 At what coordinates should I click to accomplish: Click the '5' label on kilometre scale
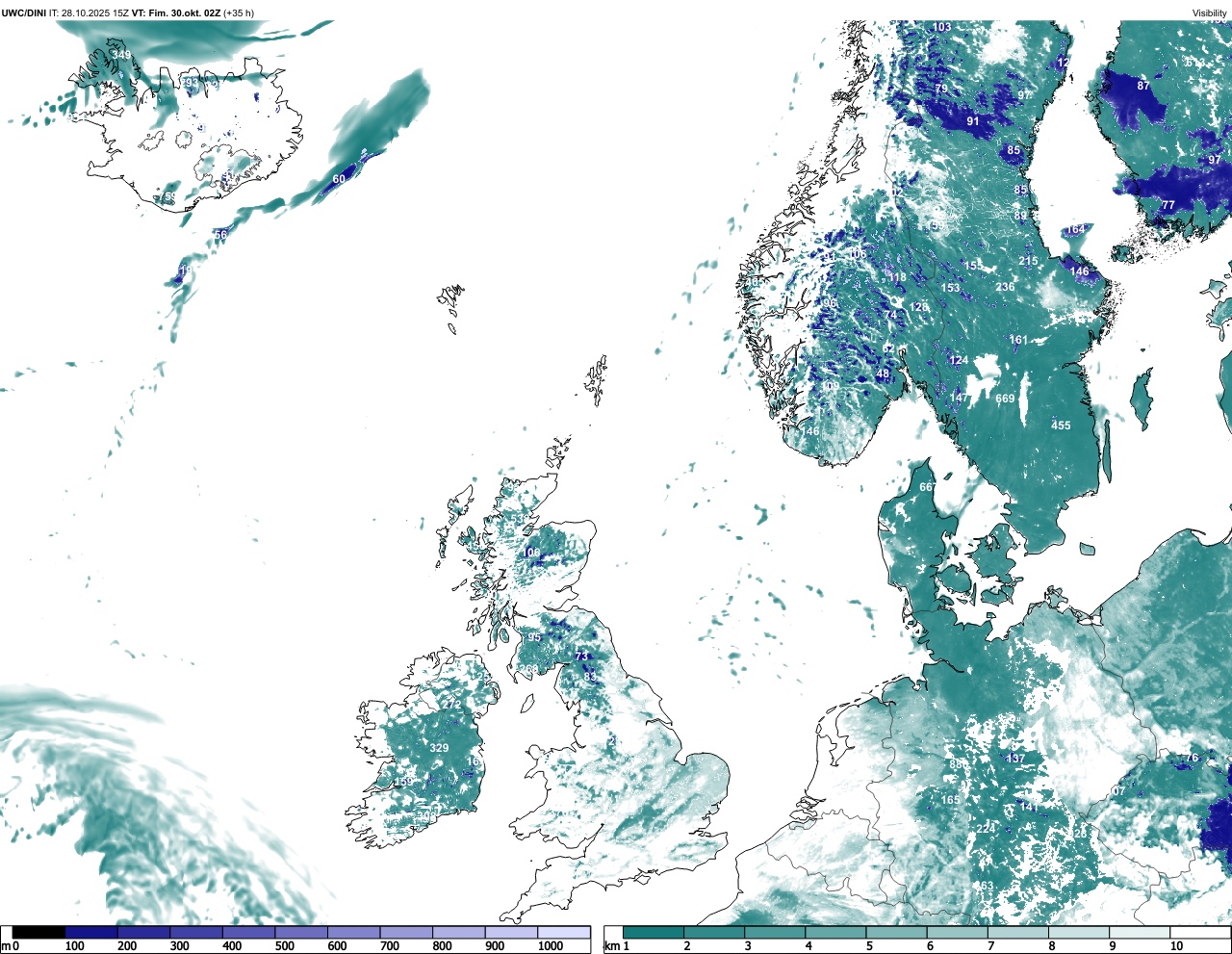(x=869, y=946)
